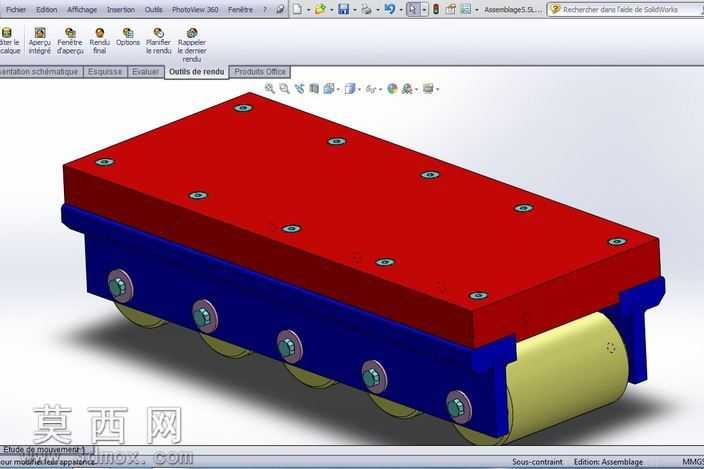704x469 pixels.
Task: Click the Planifier le rendu button
Action: tap(158, 41)
